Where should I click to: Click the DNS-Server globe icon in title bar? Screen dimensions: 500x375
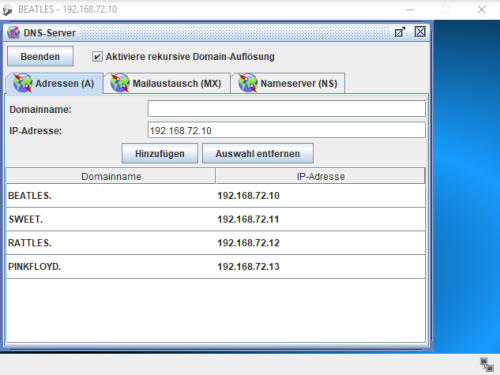[13, 33]
